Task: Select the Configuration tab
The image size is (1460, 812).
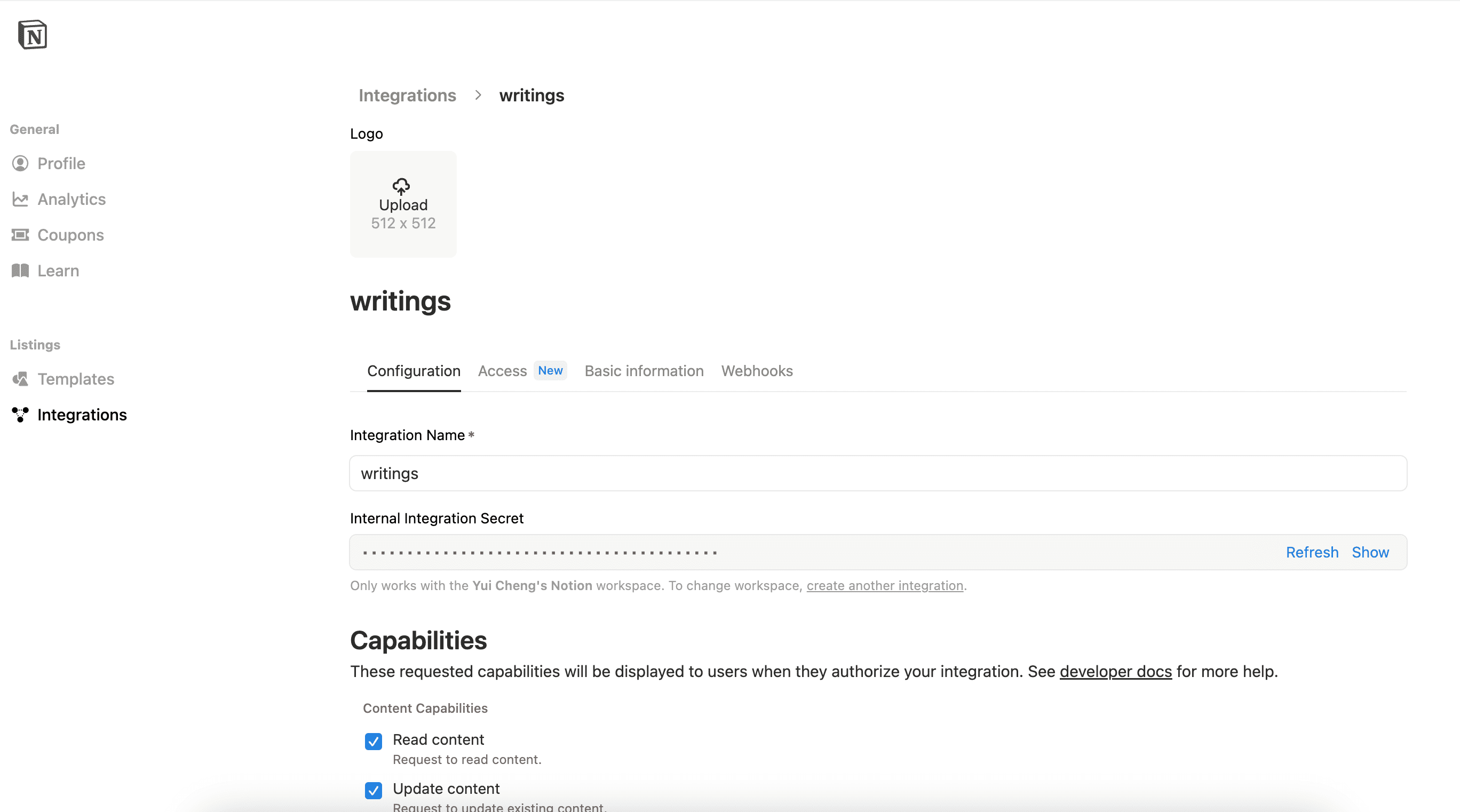Action: [x=414, y=371]
